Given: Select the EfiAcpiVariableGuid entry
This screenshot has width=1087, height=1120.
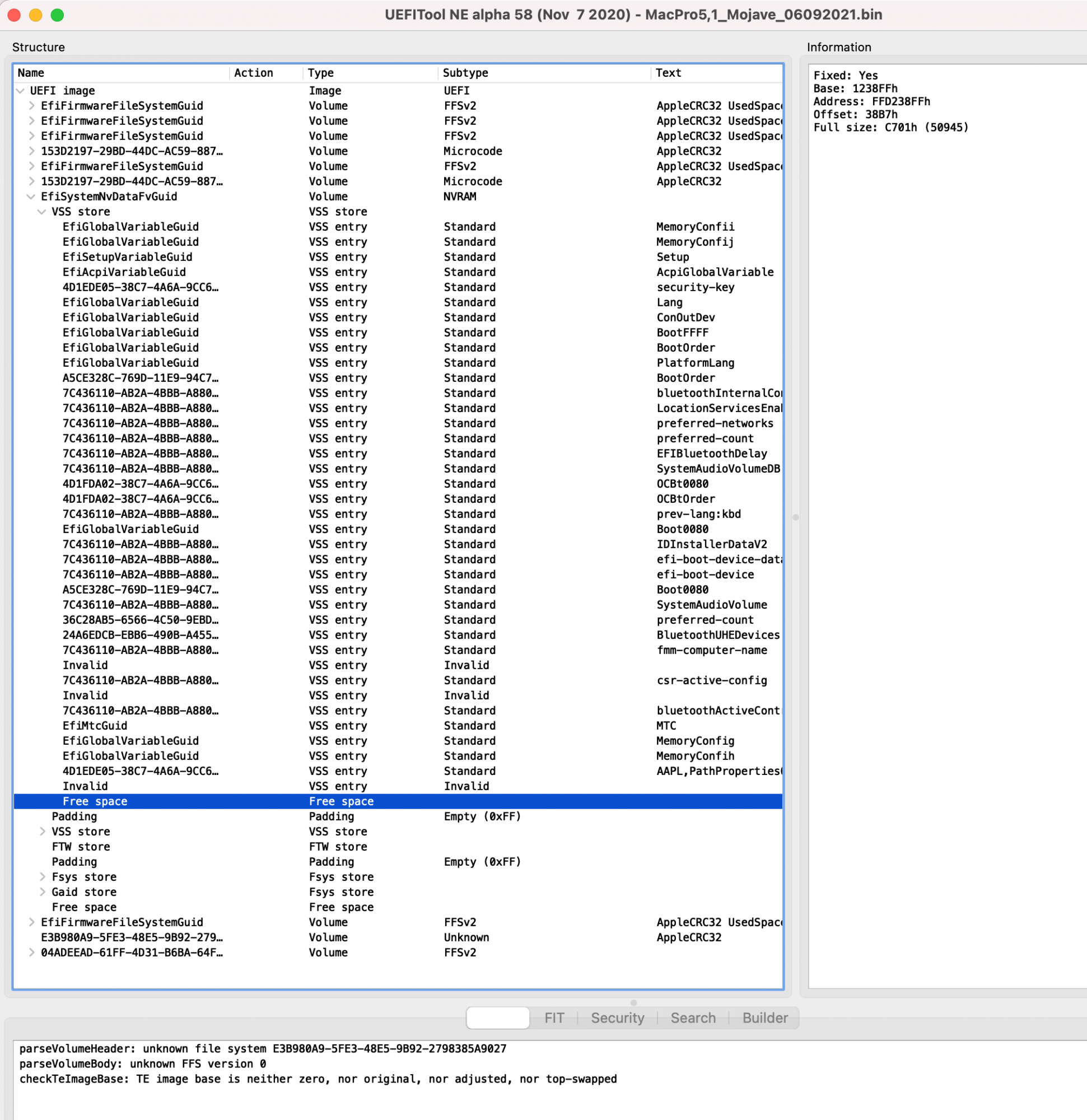Looking at the screenshot, I should [124, 272].
